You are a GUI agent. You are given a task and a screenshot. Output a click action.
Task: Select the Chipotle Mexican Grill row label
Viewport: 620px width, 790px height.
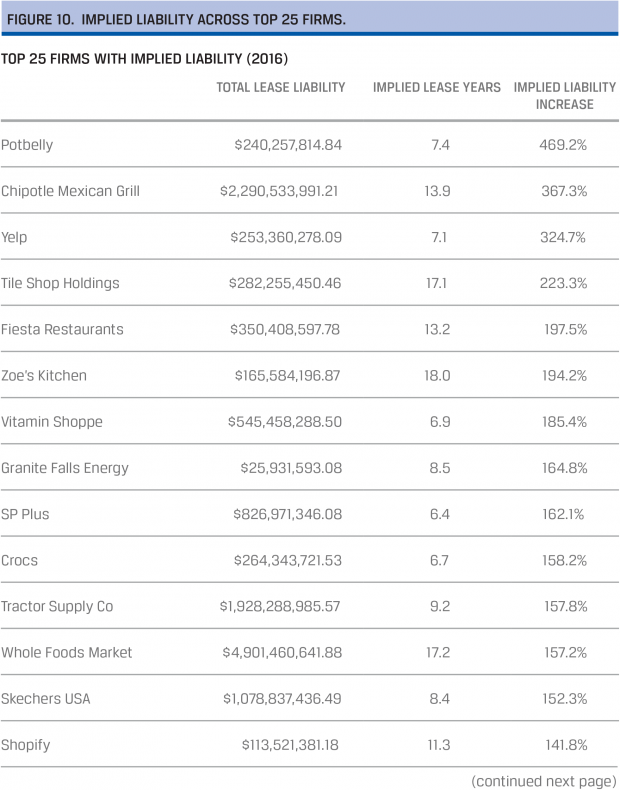pyautogui.click(x=70, y=191)
